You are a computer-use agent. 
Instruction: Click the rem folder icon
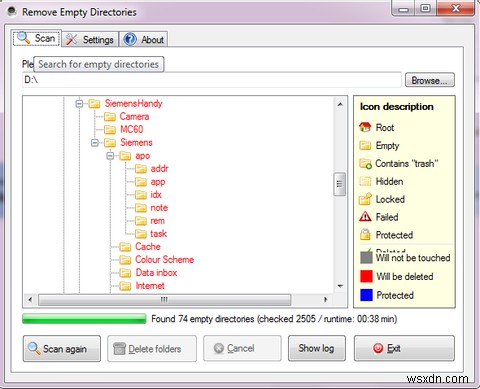tap(141, 221)
